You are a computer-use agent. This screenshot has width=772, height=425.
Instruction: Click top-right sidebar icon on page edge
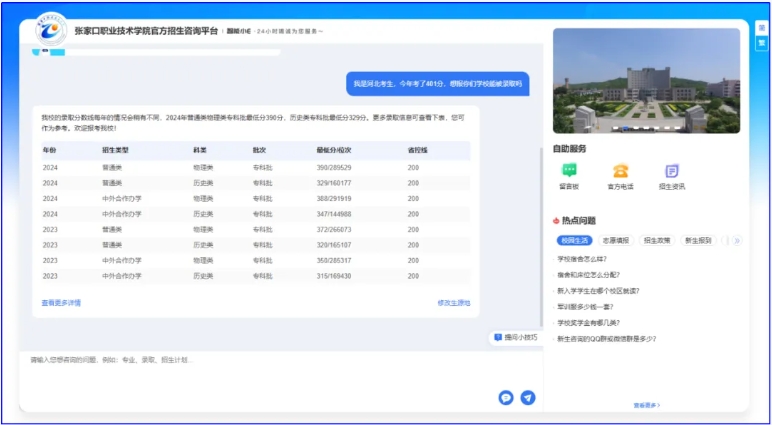point(761,29)
